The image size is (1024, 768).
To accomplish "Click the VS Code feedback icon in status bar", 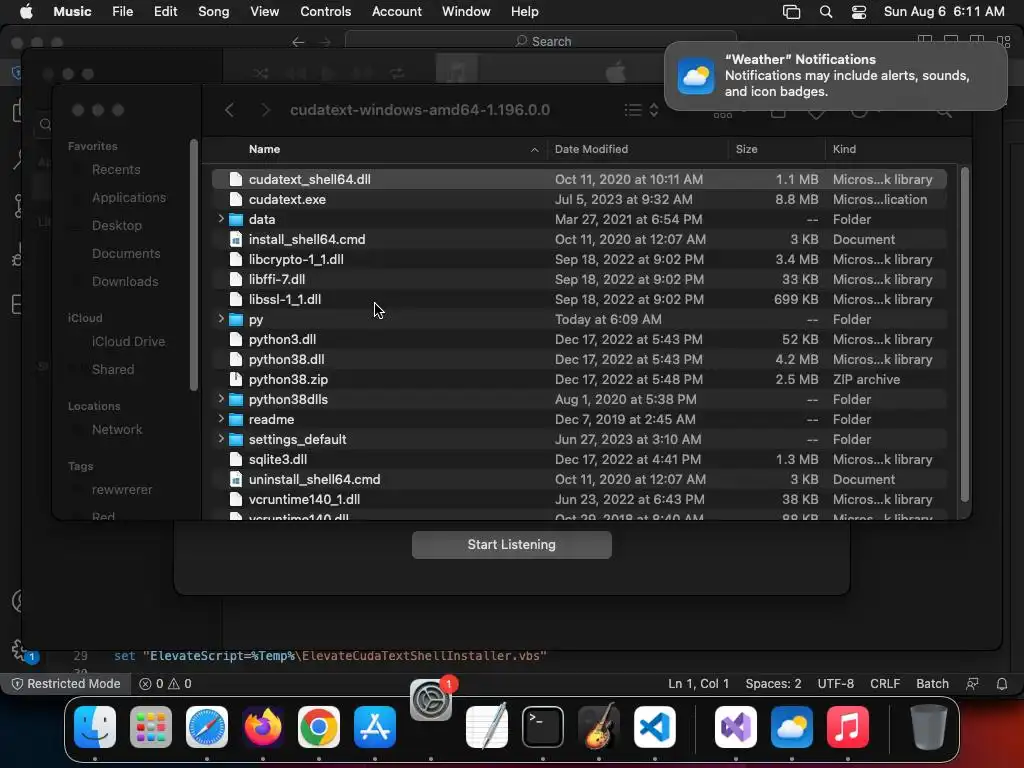I will (x=972, y=684).
